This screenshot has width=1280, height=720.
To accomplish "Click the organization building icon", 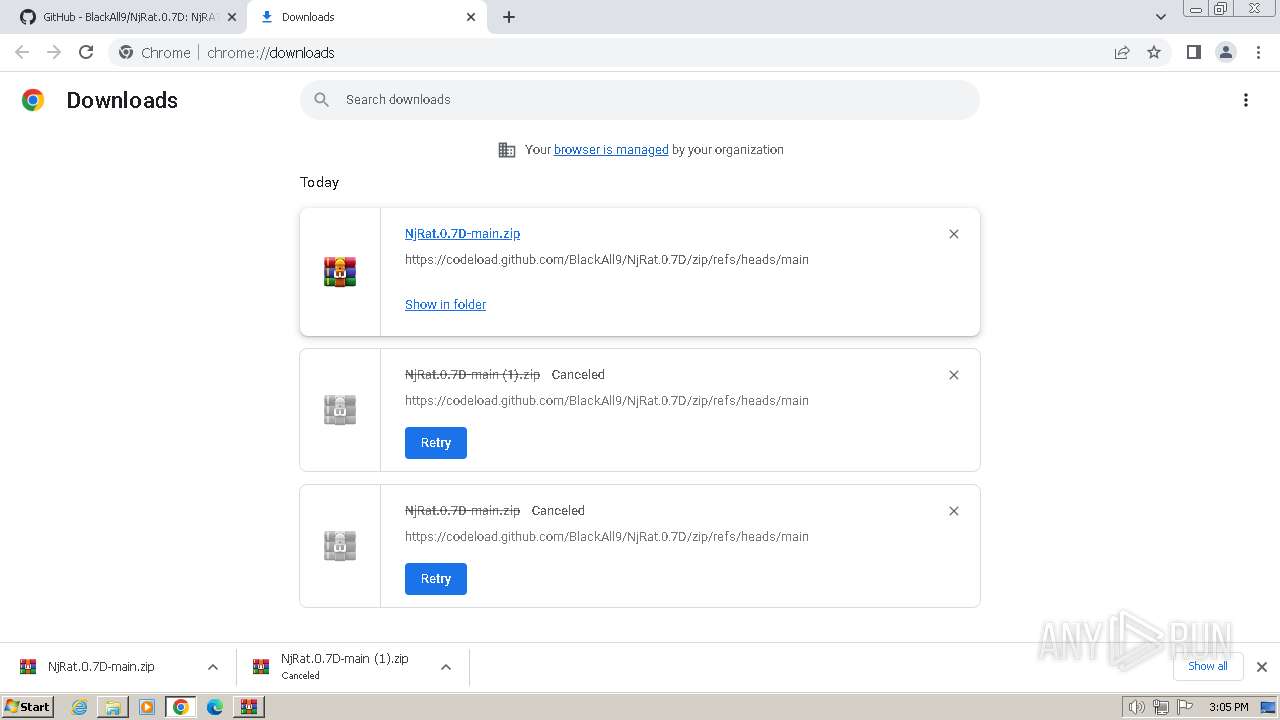I will [x=507, y=150].
